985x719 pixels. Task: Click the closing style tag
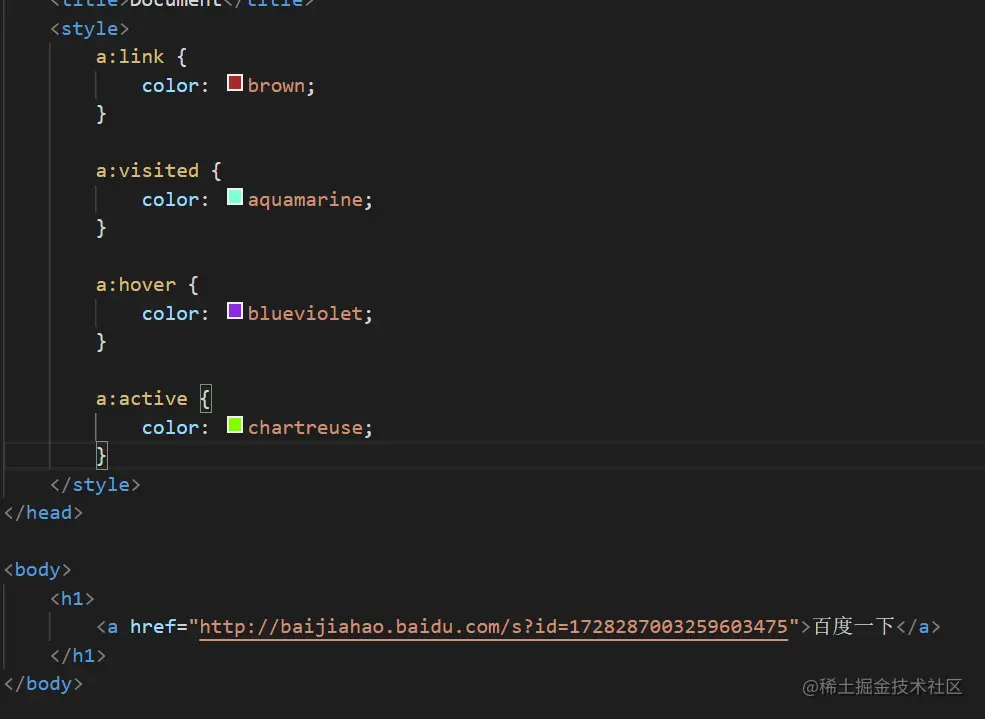(95, 484)
